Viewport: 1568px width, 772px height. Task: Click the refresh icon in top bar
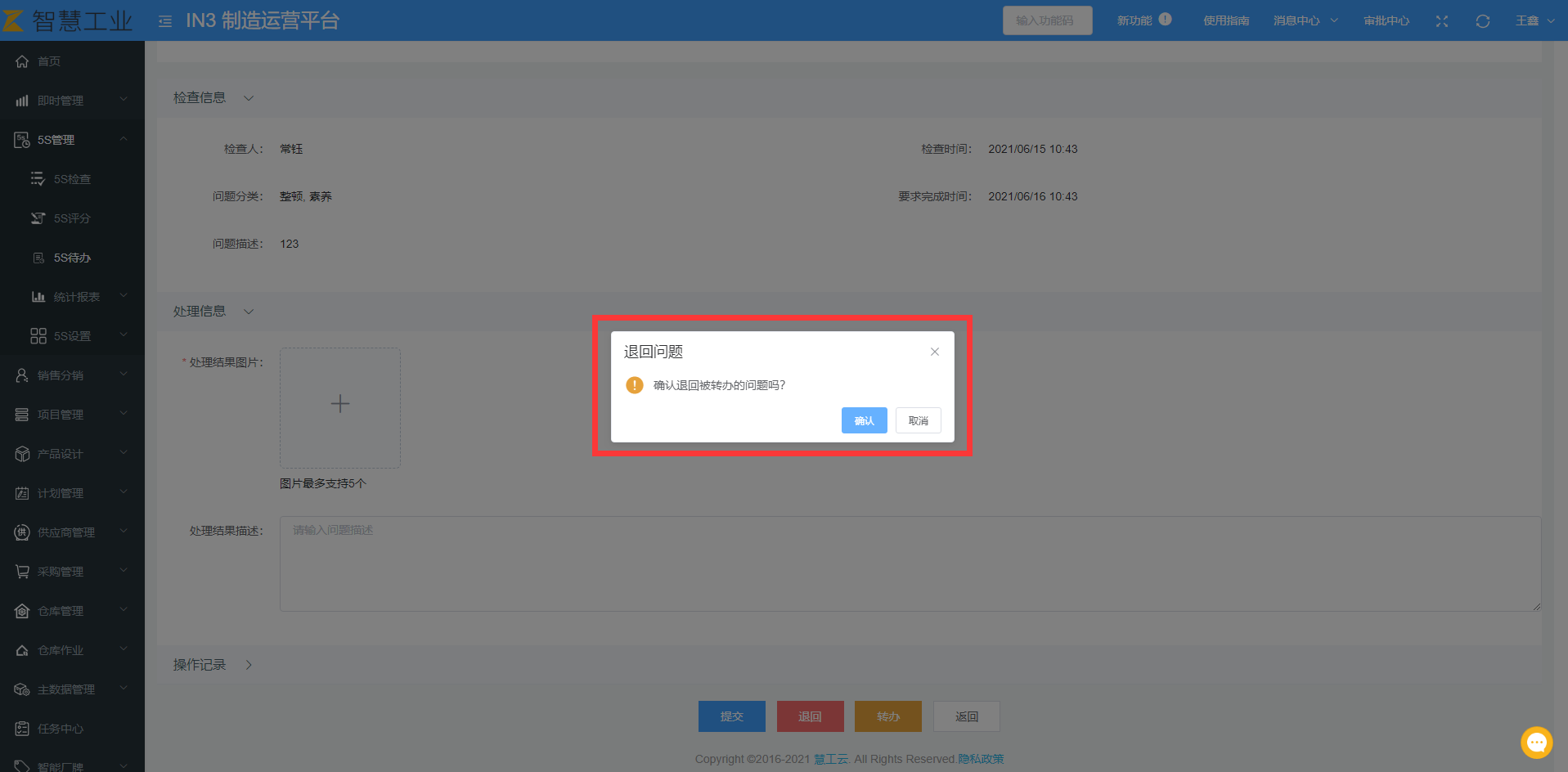[1482, 21]
